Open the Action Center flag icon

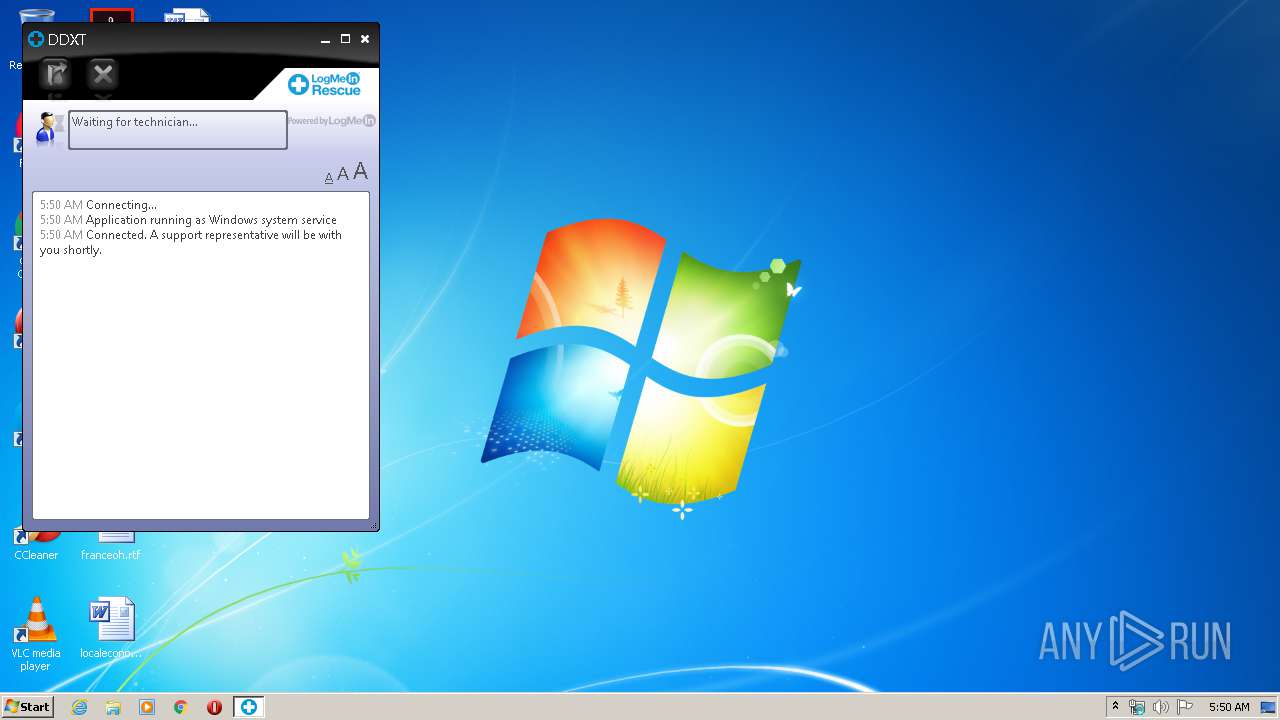pyautogui.click(x=1184, y=707)
